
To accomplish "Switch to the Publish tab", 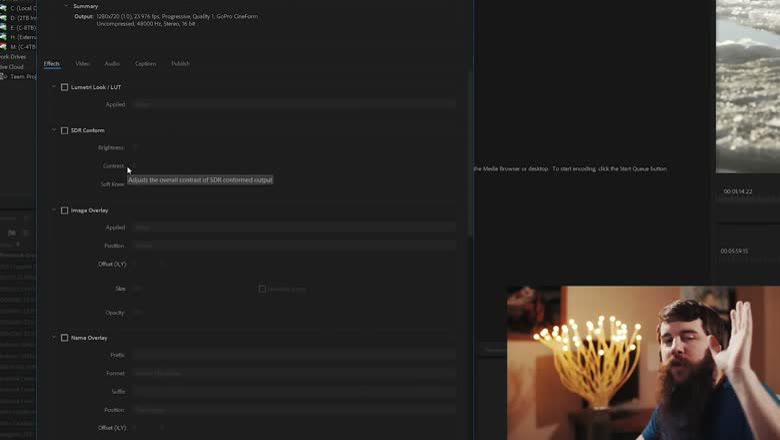I will (180, 64).
